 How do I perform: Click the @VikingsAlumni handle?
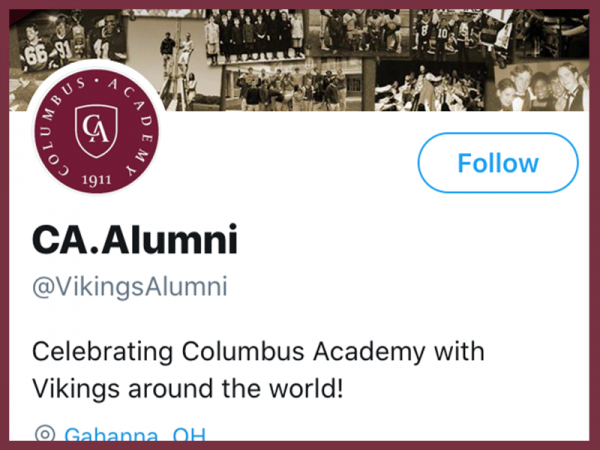click(x=130, y=288)
